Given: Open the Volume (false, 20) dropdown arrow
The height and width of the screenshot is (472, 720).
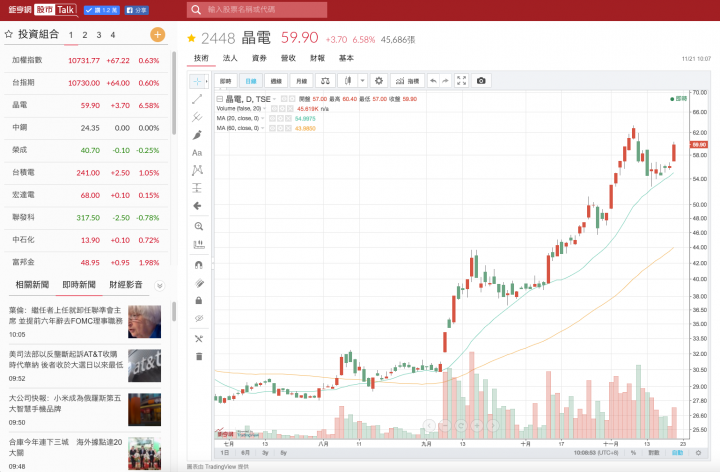Looking at the screenshot, I should coord(264,109).
